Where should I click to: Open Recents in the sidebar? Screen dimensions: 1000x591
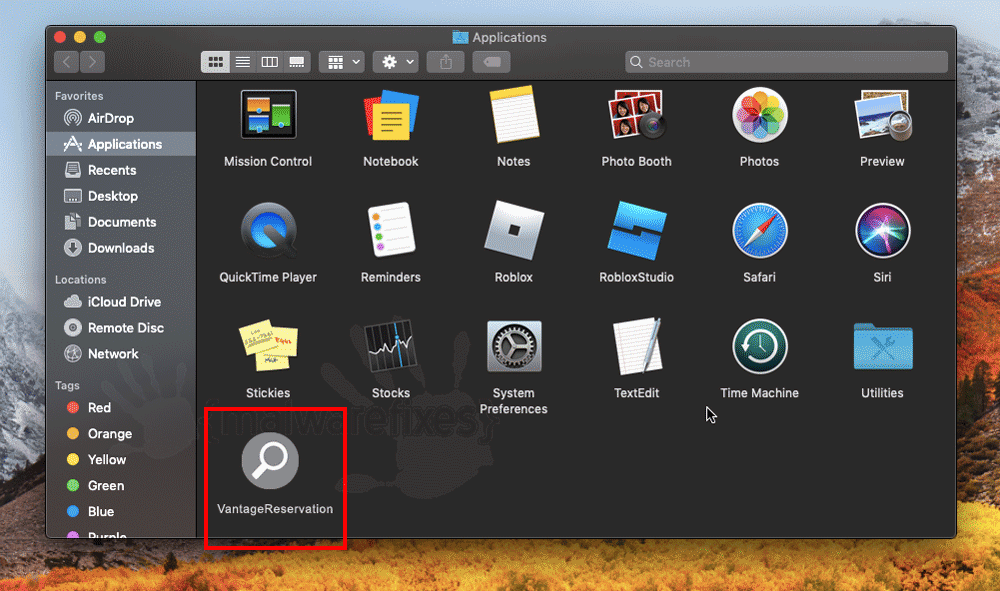click(121, 170)
